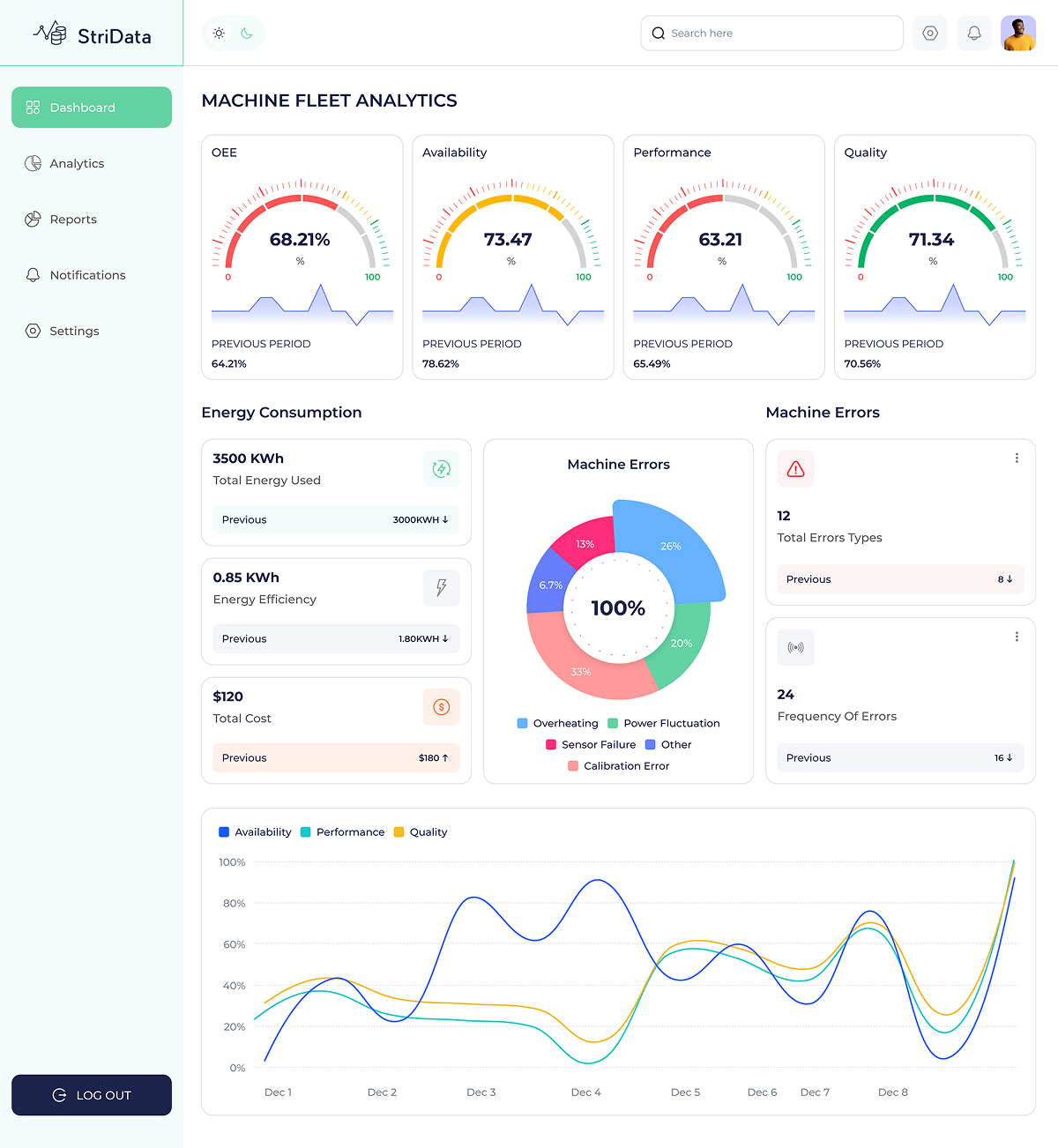The height and width of the screenshot is (1148, 1058).
Task: Open Total Errors Types three-dot menu
Action: [x=1017, y=458]
